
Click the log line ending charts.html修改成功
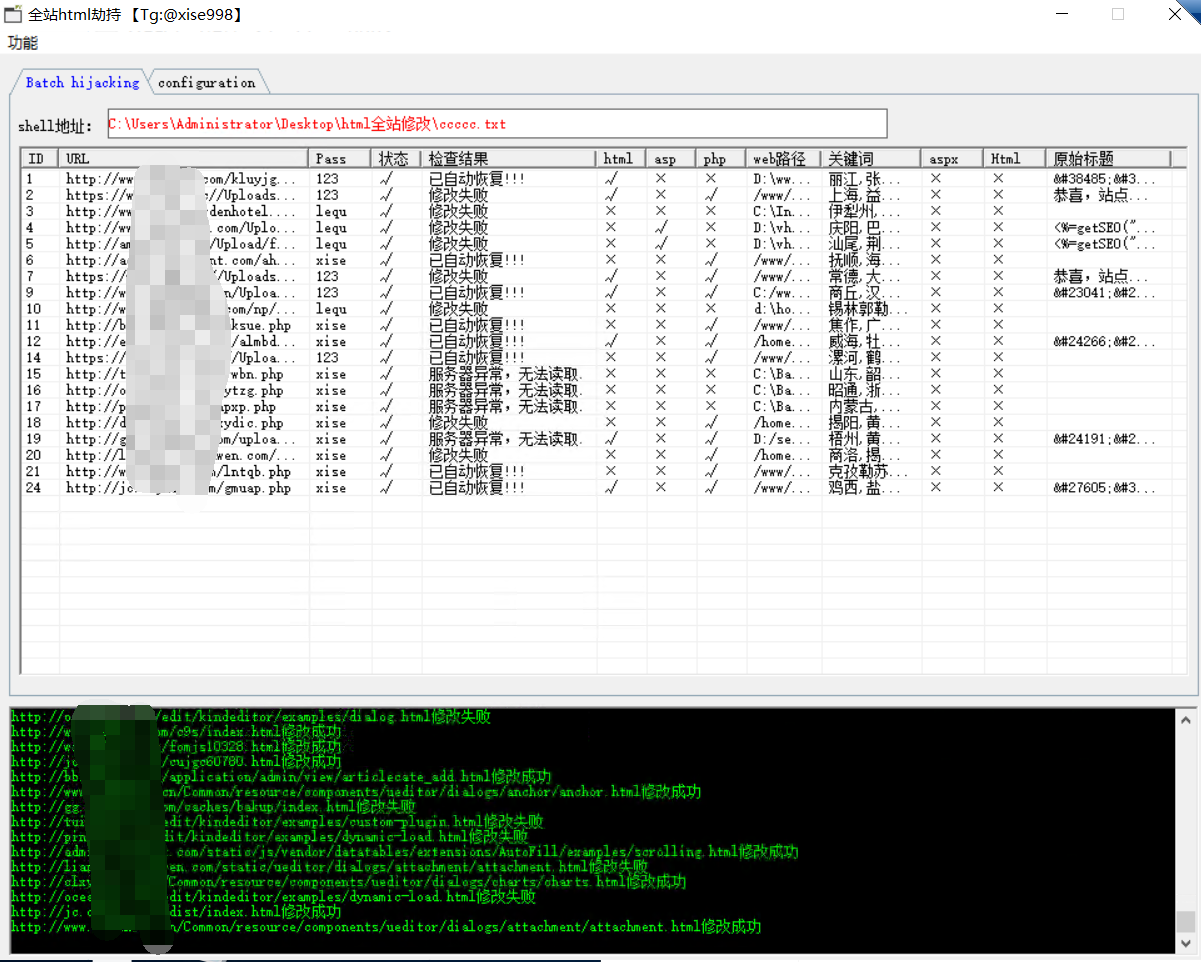348,882
